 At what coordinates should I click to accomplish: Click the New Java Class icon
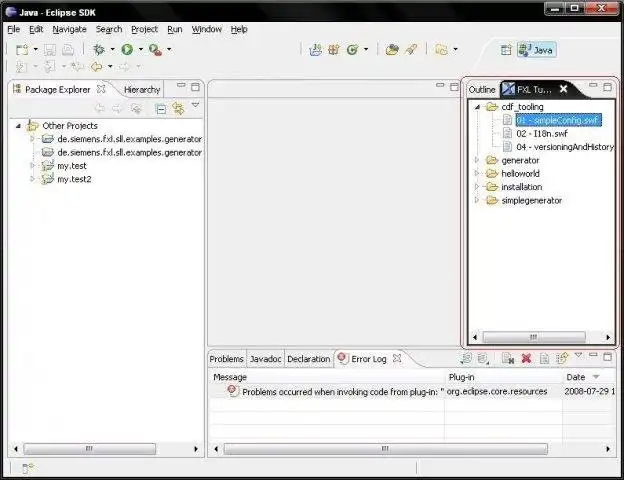352,50
